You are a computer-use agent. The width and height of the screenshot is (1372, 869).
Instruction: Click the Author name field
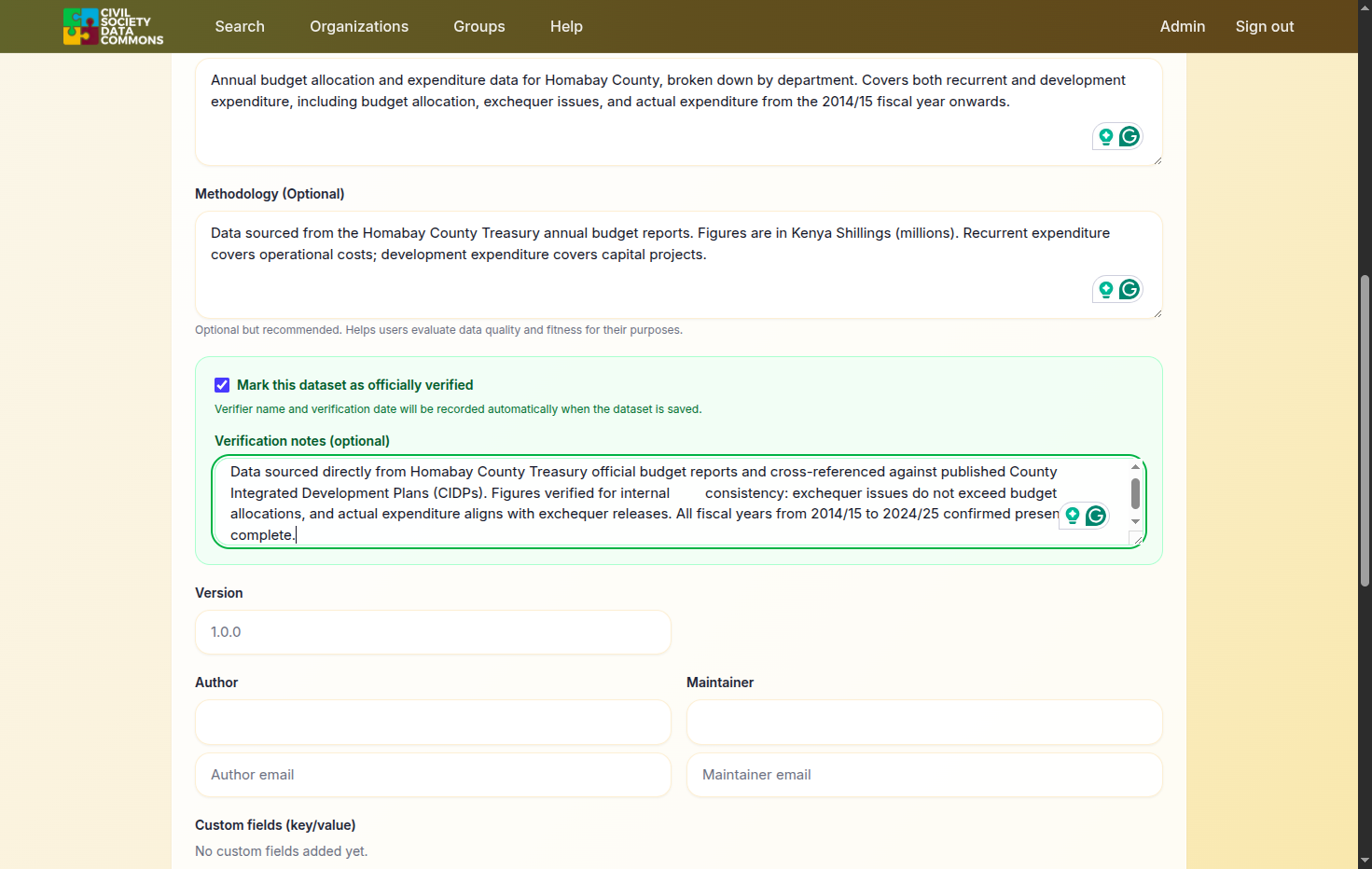[x=433, y=722]
